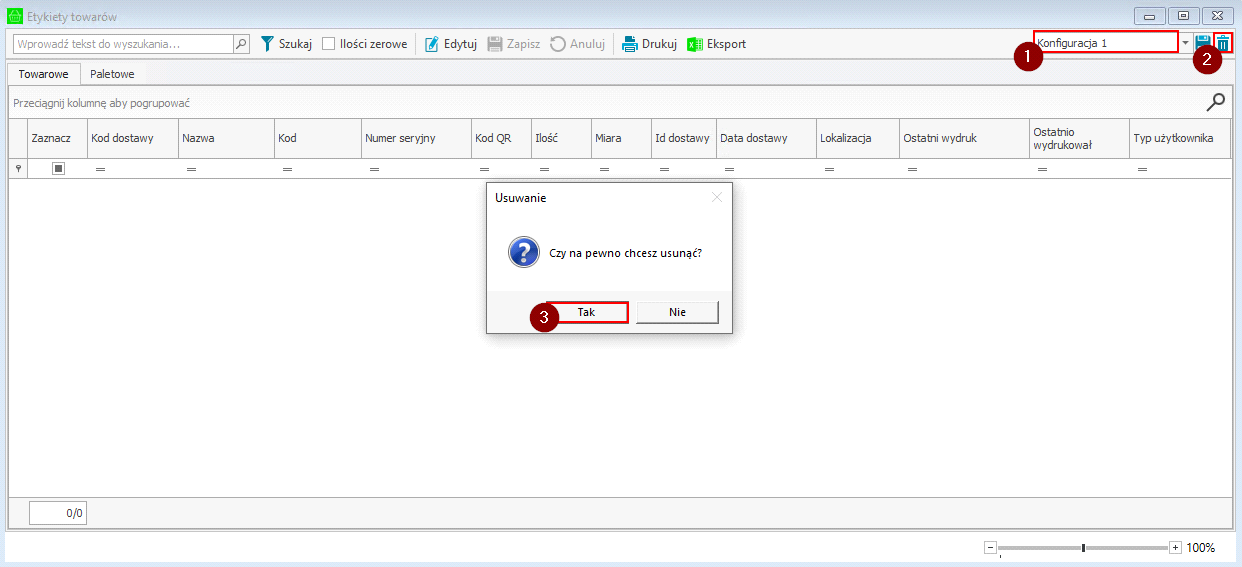The image size is (1242, 567).
Task: Click the Drukuj printer icon
Action: [630, 44]
